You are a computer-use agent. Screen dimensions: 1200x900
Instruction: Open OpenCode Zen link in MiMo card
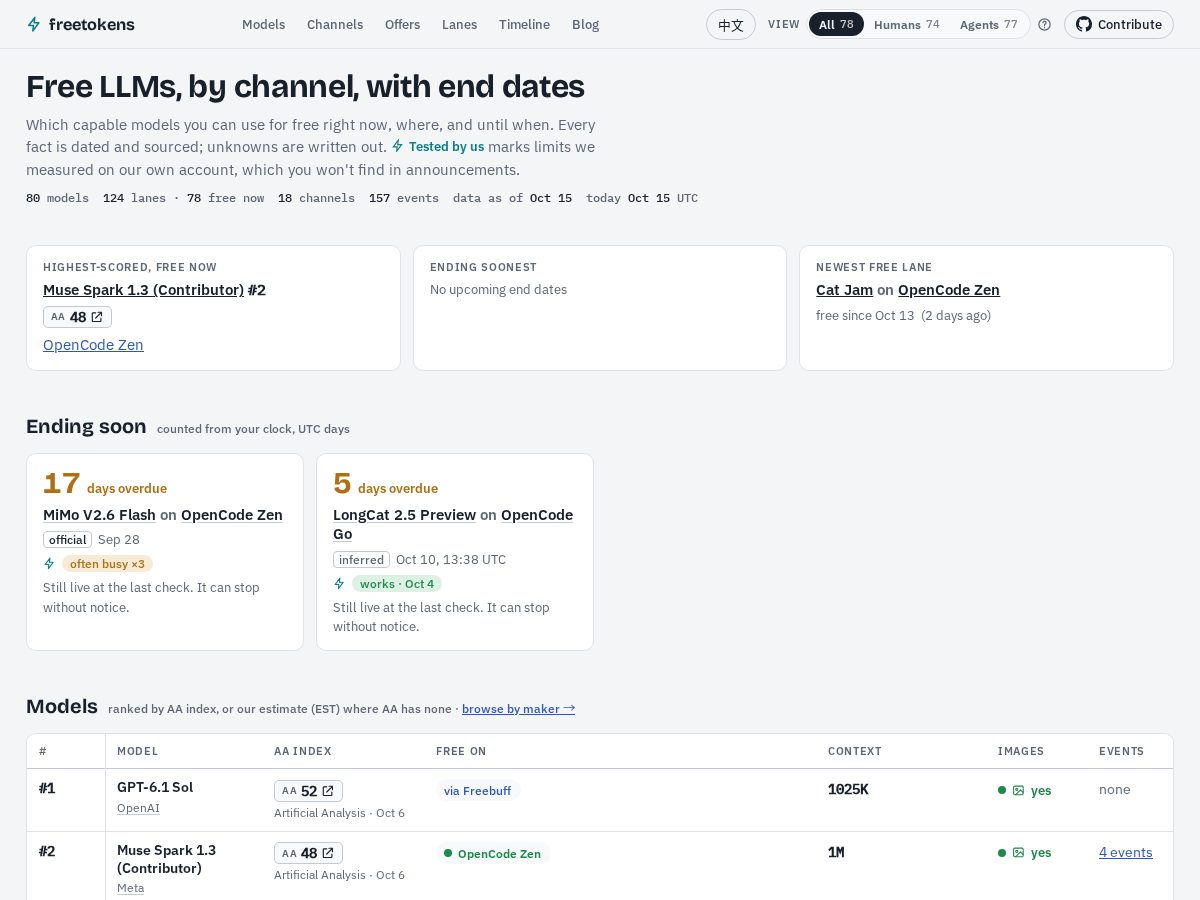[232, 515]
